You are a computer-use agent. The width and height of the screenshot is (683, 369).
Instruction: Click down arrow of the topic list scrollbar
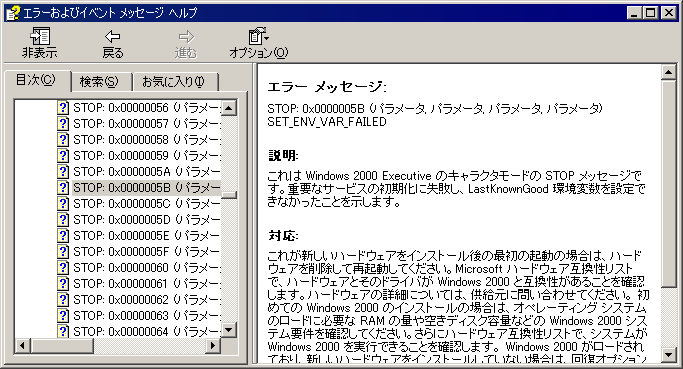[229, 330]
